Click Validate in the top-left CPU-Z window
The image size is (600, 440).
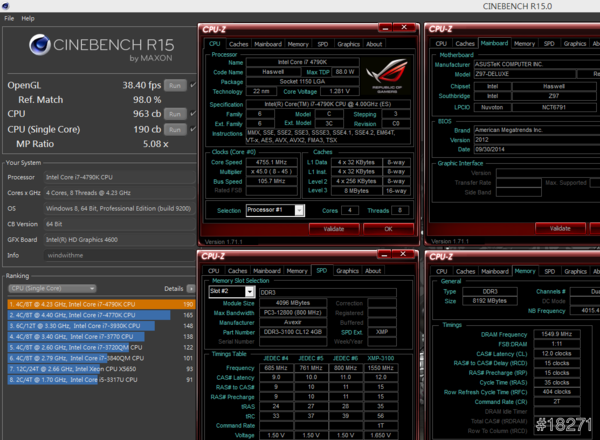[x=334, y=229]
